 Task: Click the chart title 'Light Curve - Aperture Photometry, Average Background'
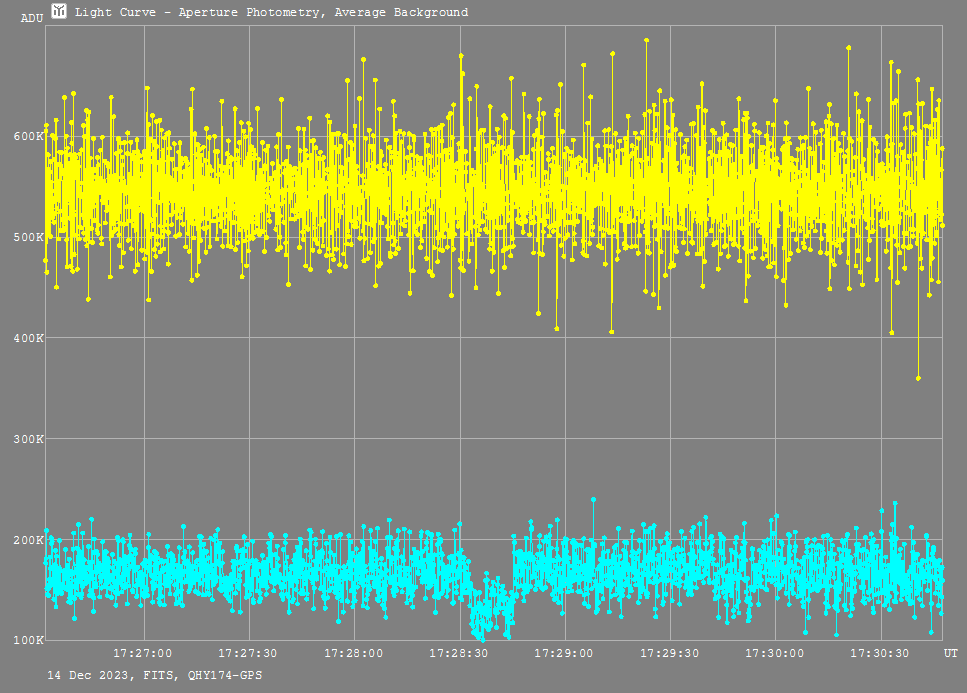(x=271, y=12)
